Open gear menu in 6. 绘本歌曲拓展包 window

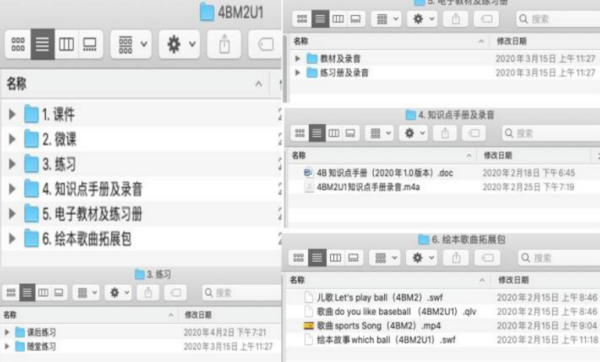[x=422, y=258]
